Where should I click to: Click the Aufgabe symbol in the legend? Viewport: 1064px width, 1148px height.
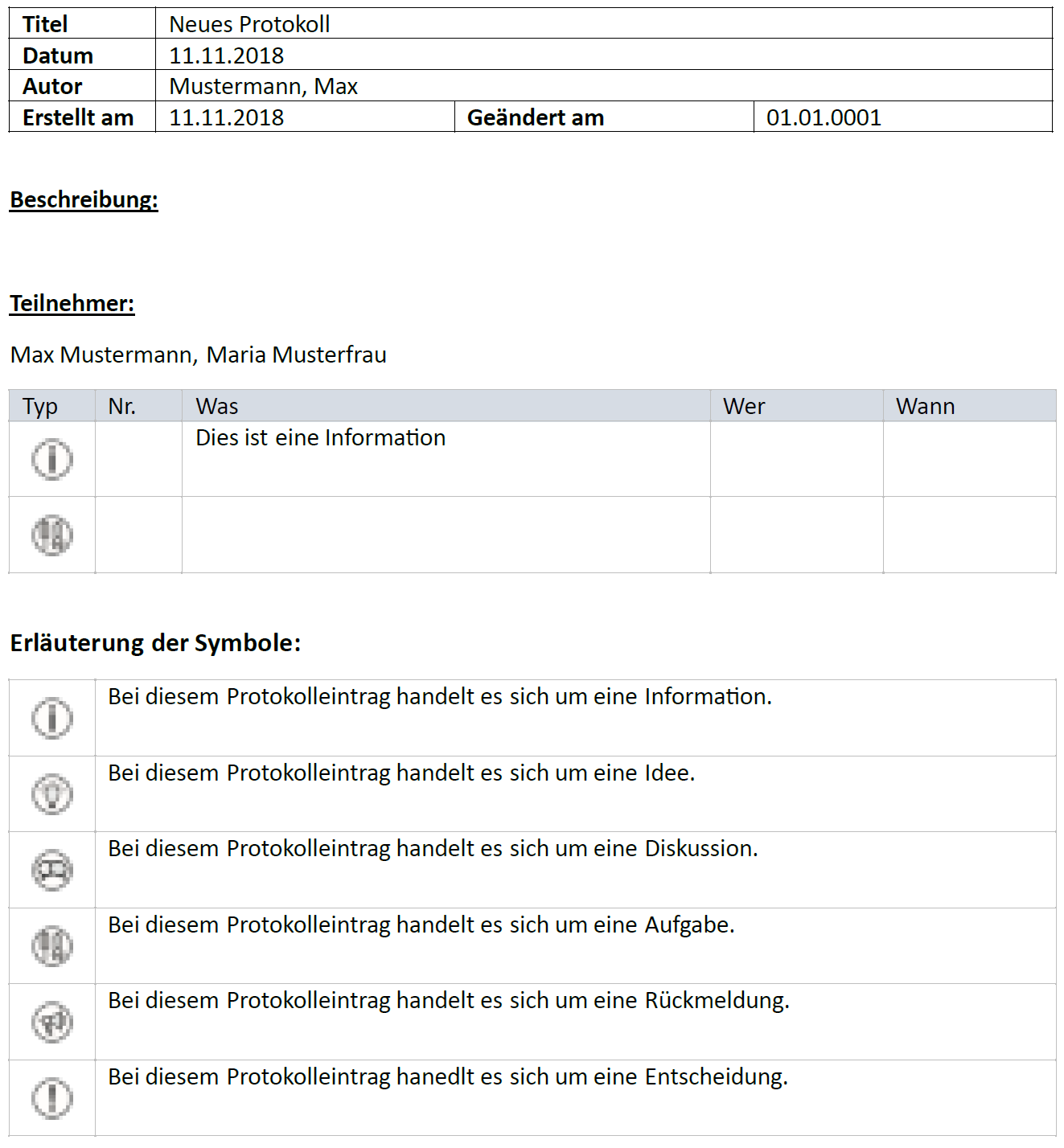[x=52, y=945]
